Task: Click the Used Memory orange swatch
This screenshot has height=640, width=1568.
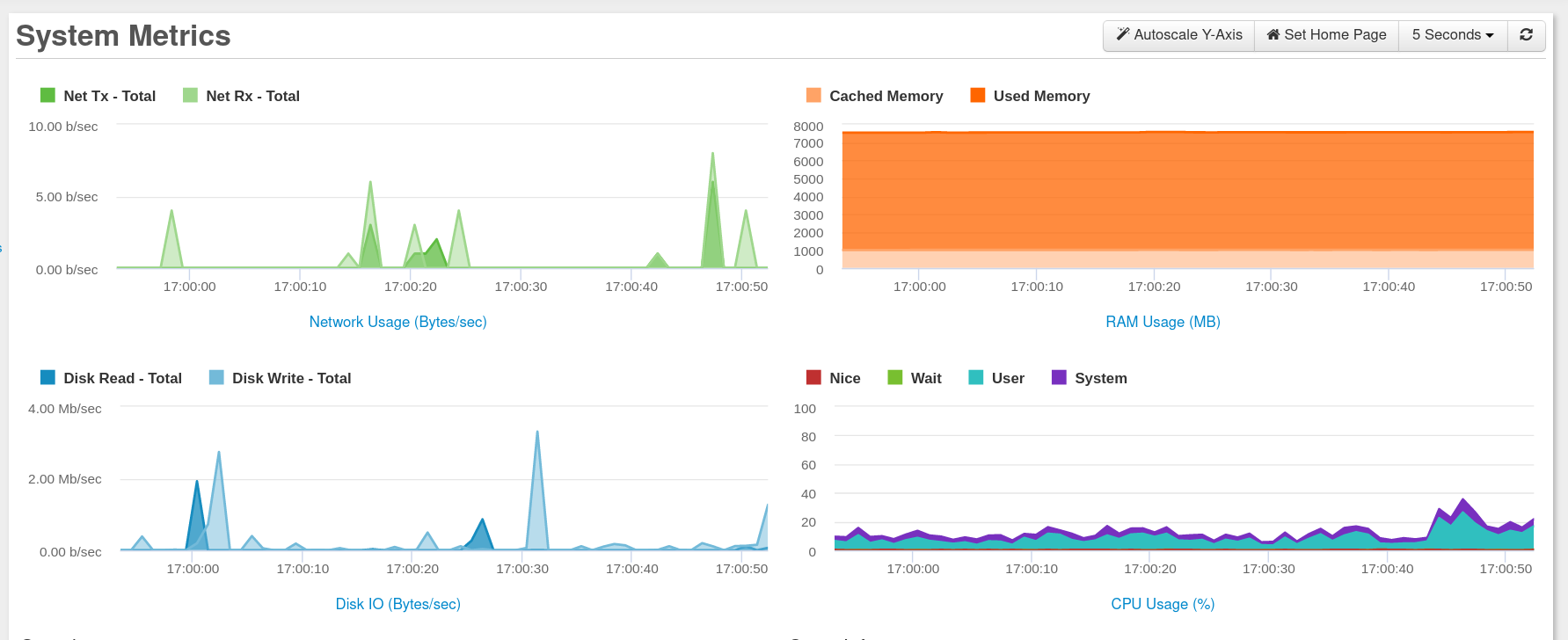Action: tap(977, 95)
